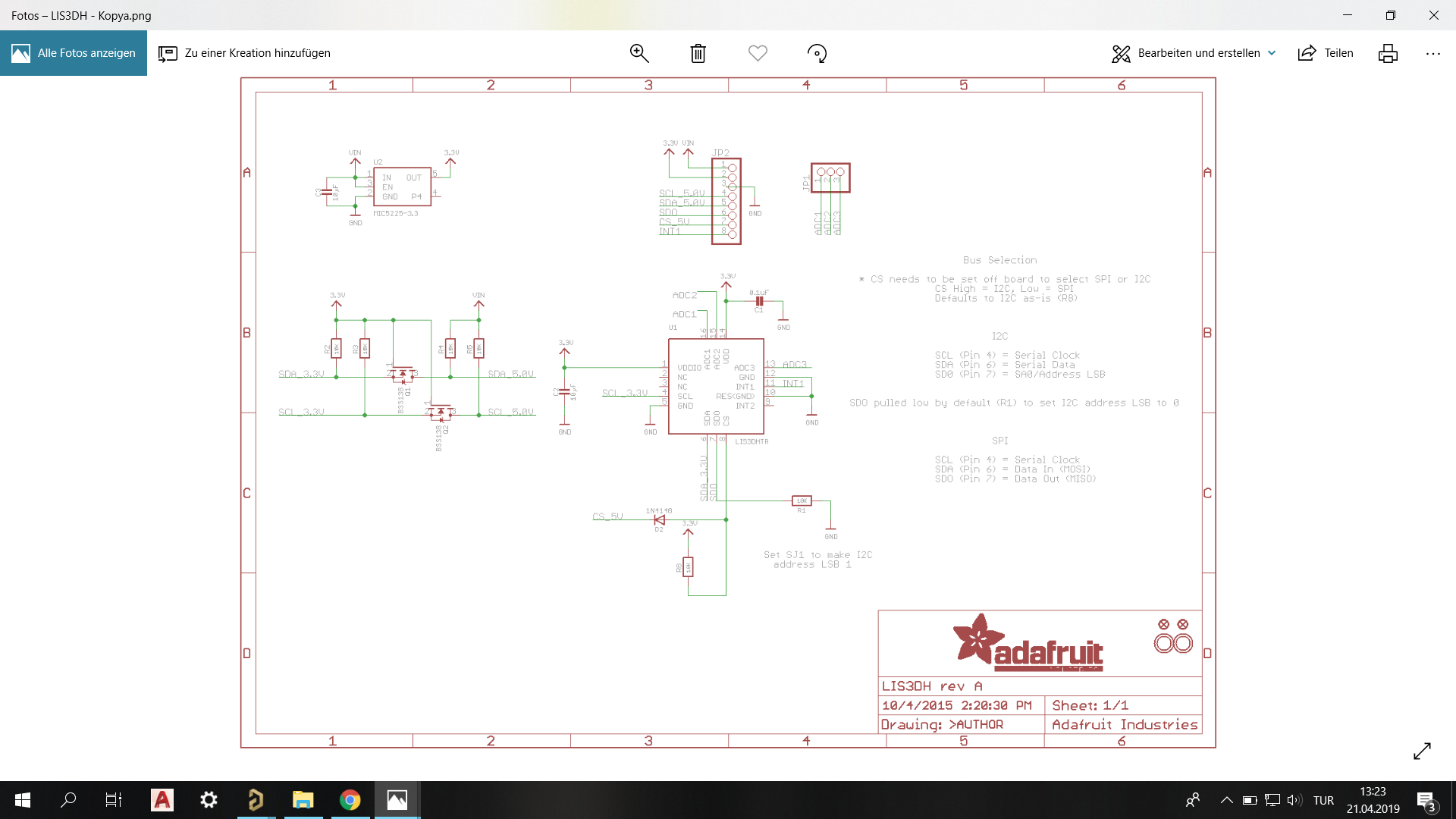Screen dimensions: 1456x819
Task: Launch the AutoCAD icon on the taskbar
Action: [x=162, y=800]
